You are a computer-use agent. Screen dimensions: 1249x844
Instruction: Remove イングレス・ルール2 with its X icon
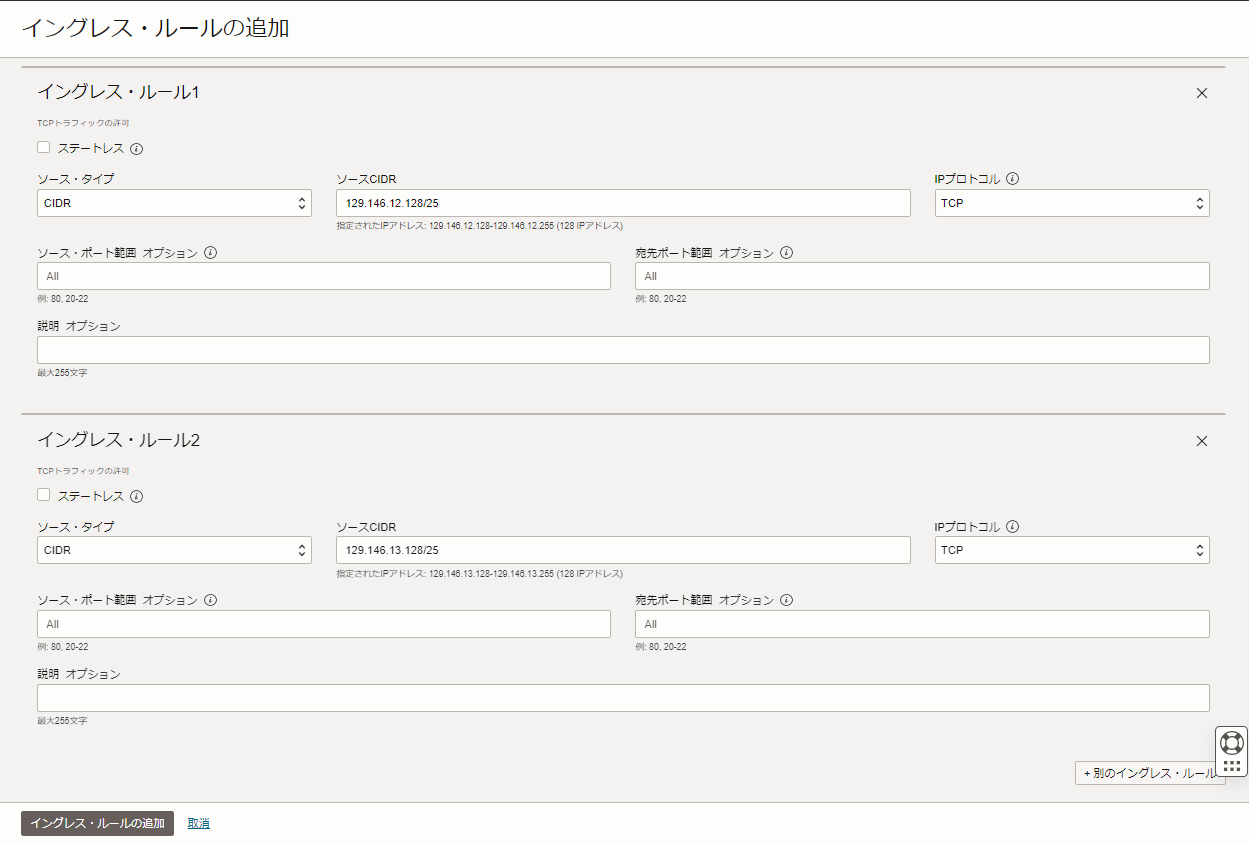coord(1202,441)
